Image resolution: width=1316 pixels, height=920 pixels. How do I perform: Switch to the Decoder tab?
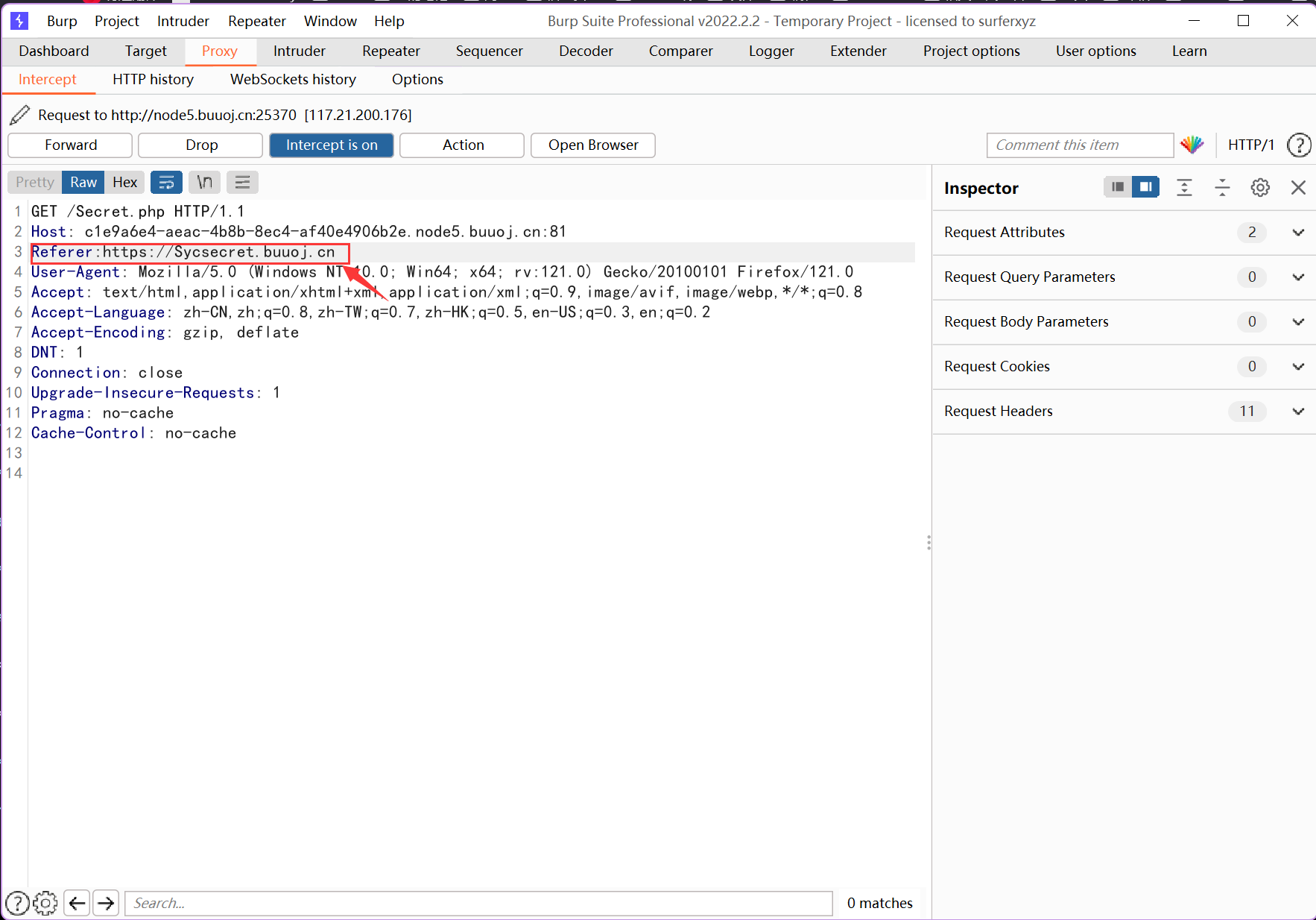click(x=586, y=51)
